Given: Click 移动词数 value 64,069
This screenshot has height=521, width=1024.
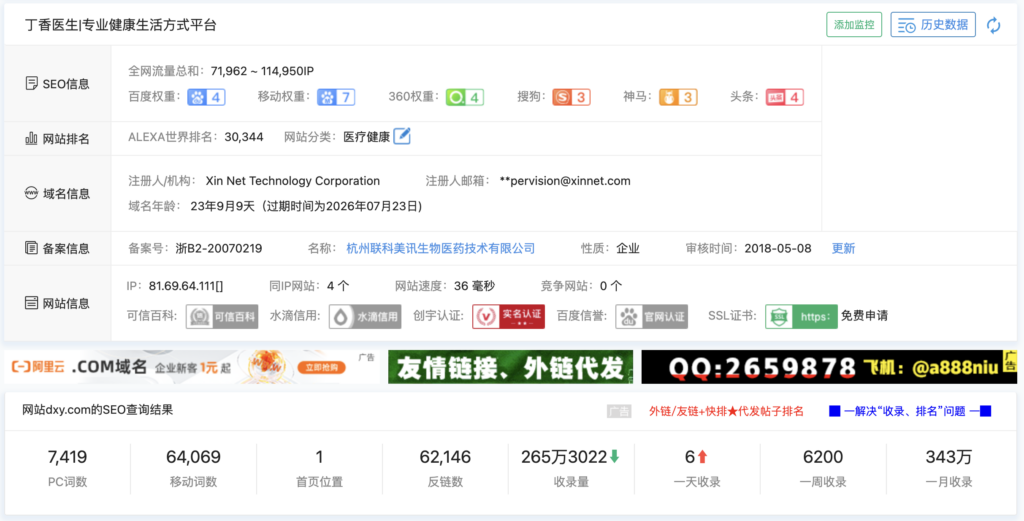Looking at the screenshot, I should (193, 457).
